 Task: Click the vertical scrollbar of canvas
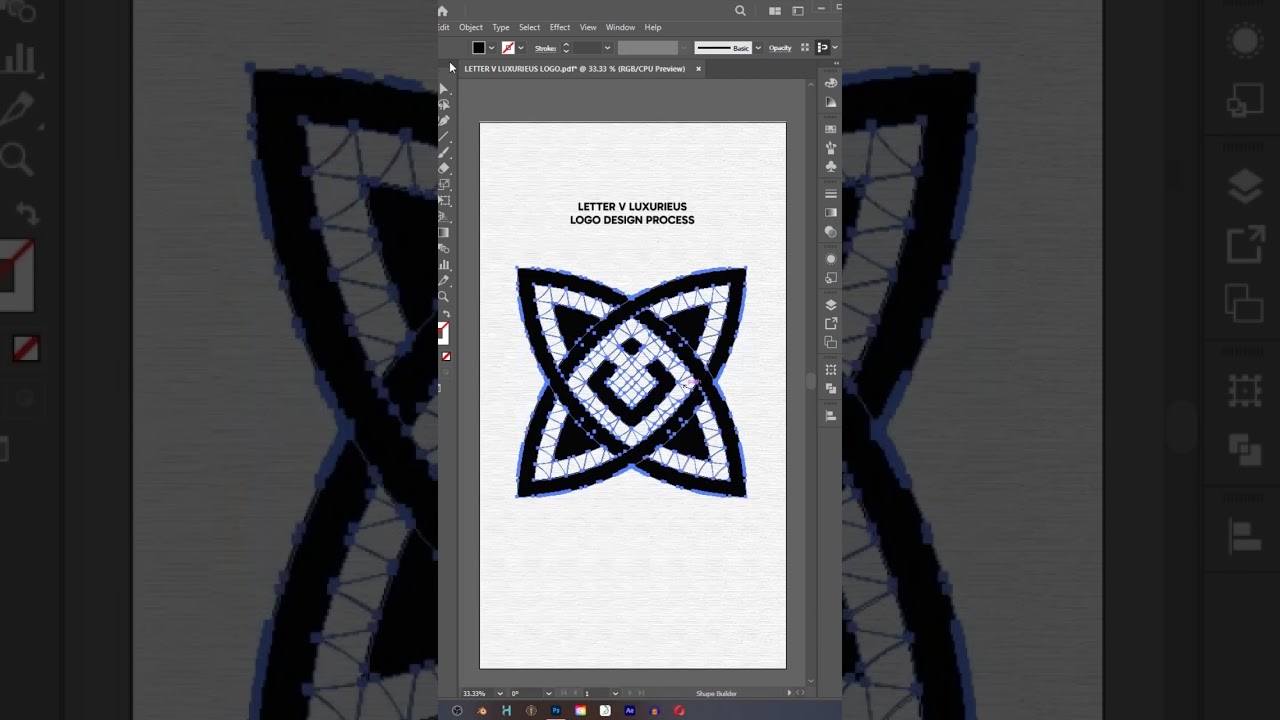[x=810, y=382]
